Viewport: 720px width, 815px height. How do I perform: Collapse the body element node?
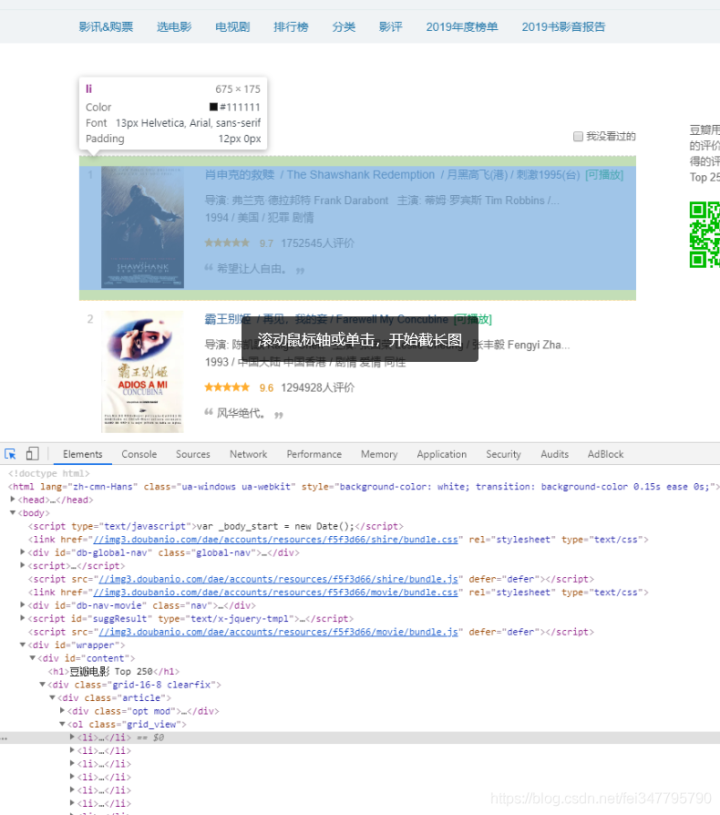pos(13,513)
